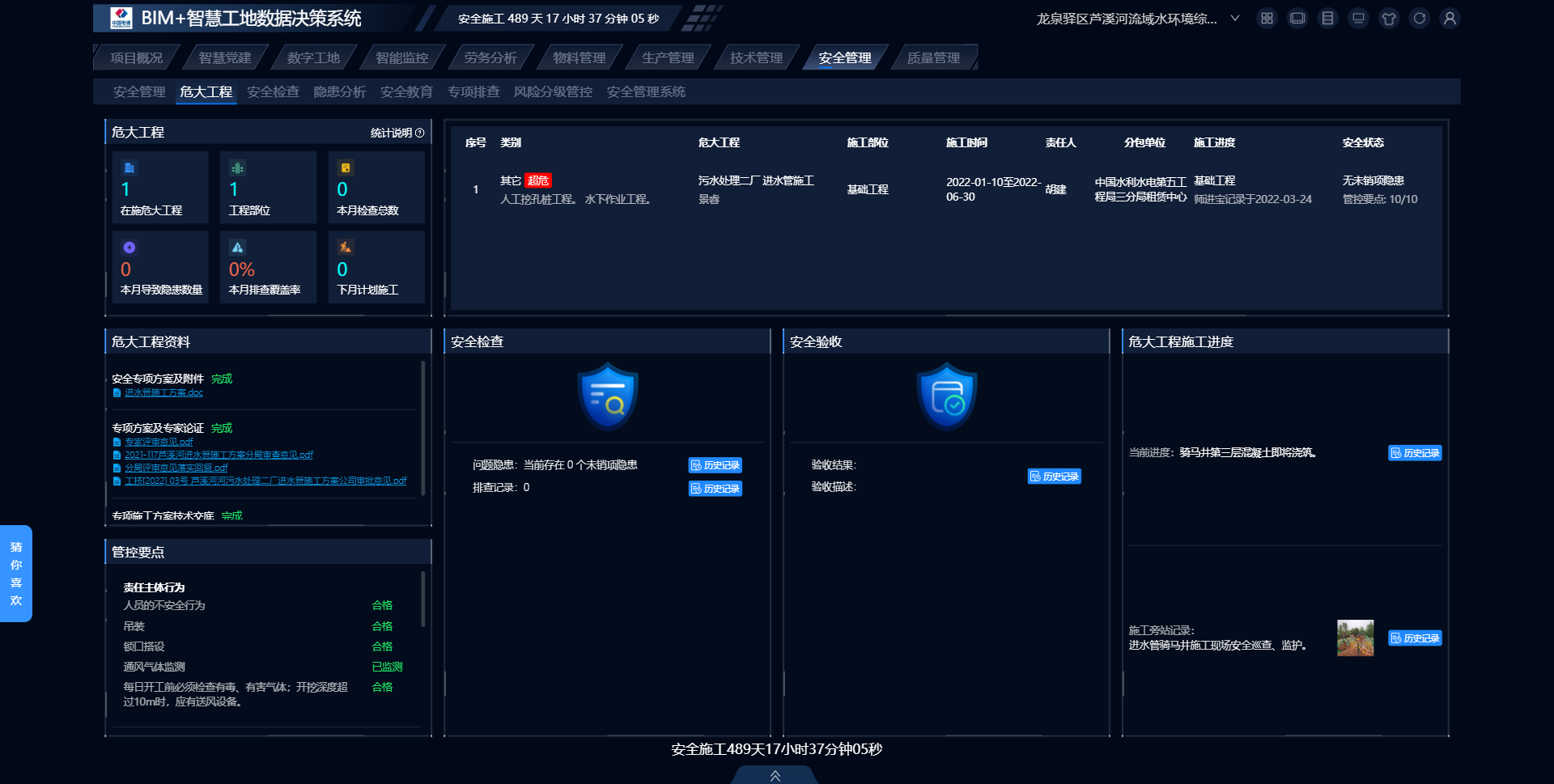This screenshot has width=1554, height=784.
Task: Expand the bottom panel double-chevron arrow
Action: point(775,776)
